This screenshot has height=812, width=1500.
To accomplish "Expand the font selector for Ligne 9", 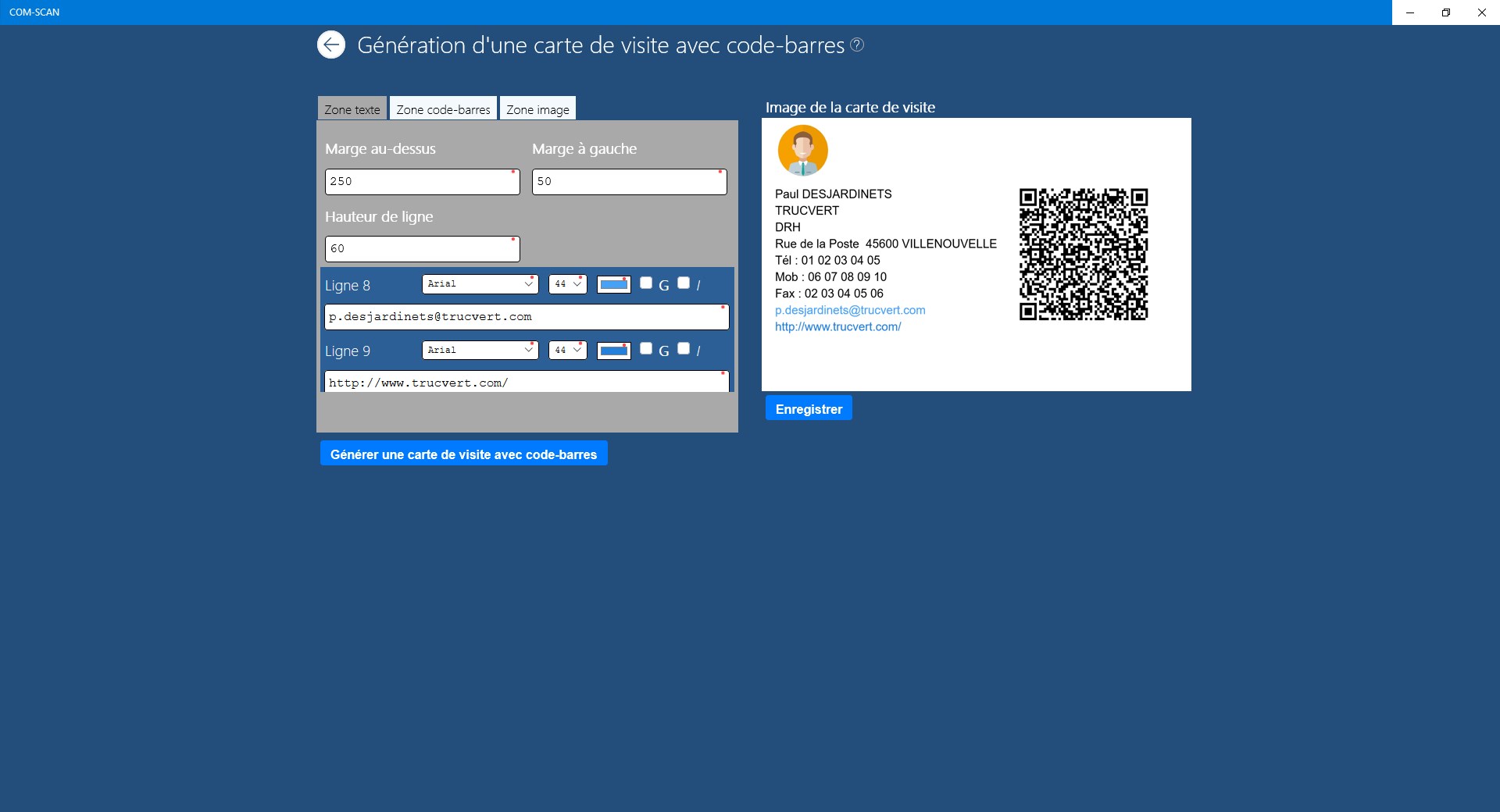I will click(480, 350).
